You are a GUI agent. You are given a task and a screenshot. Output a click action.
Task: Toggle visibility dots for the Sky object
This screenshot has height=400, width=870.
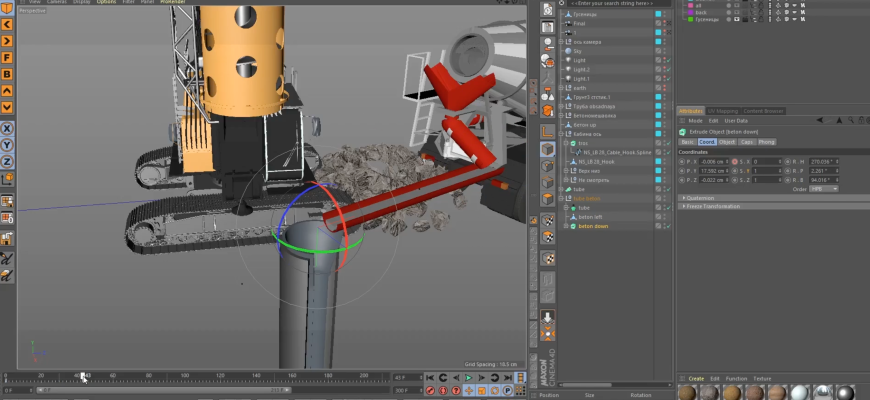point(665,51)
